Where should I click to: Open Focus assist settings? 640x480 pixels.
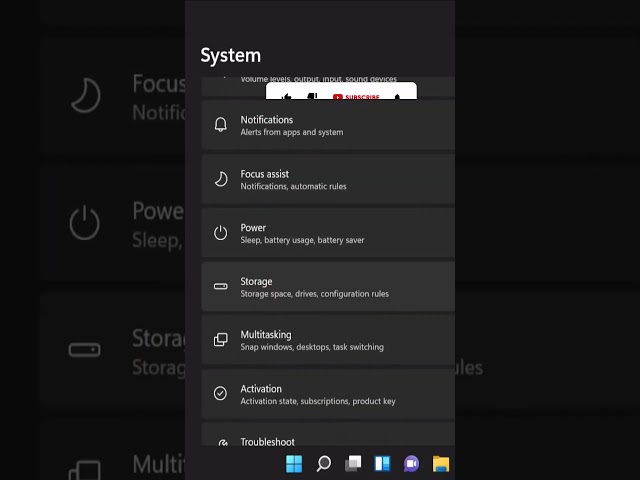tap(328, 179)
